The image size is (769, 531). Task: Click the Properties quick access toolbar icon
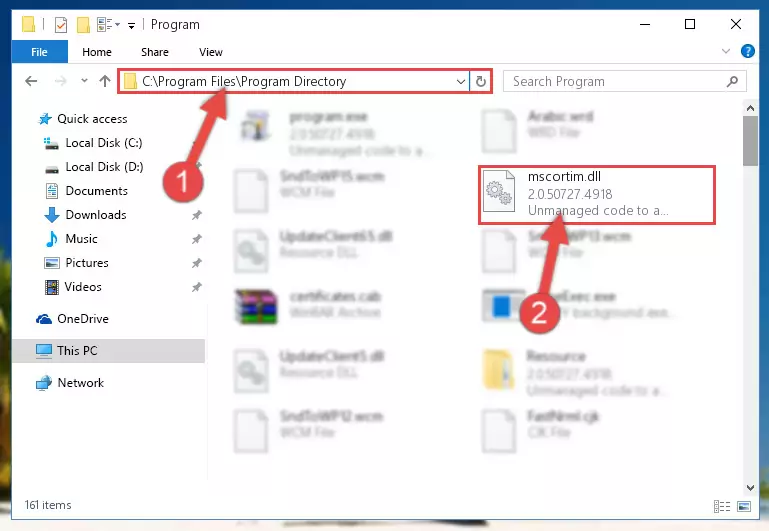pyautogui.click(x=61, y=24)
